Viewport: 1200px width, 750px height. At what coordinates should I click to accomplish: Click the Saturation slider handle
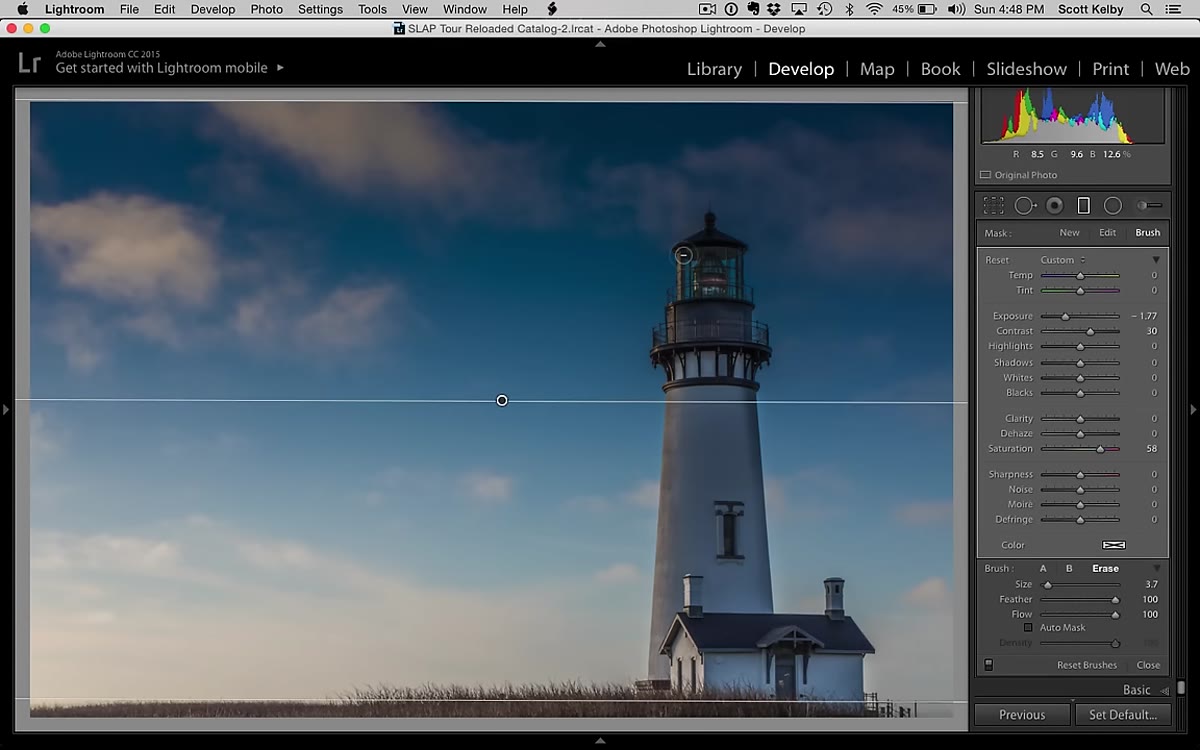pos(1100,449)
